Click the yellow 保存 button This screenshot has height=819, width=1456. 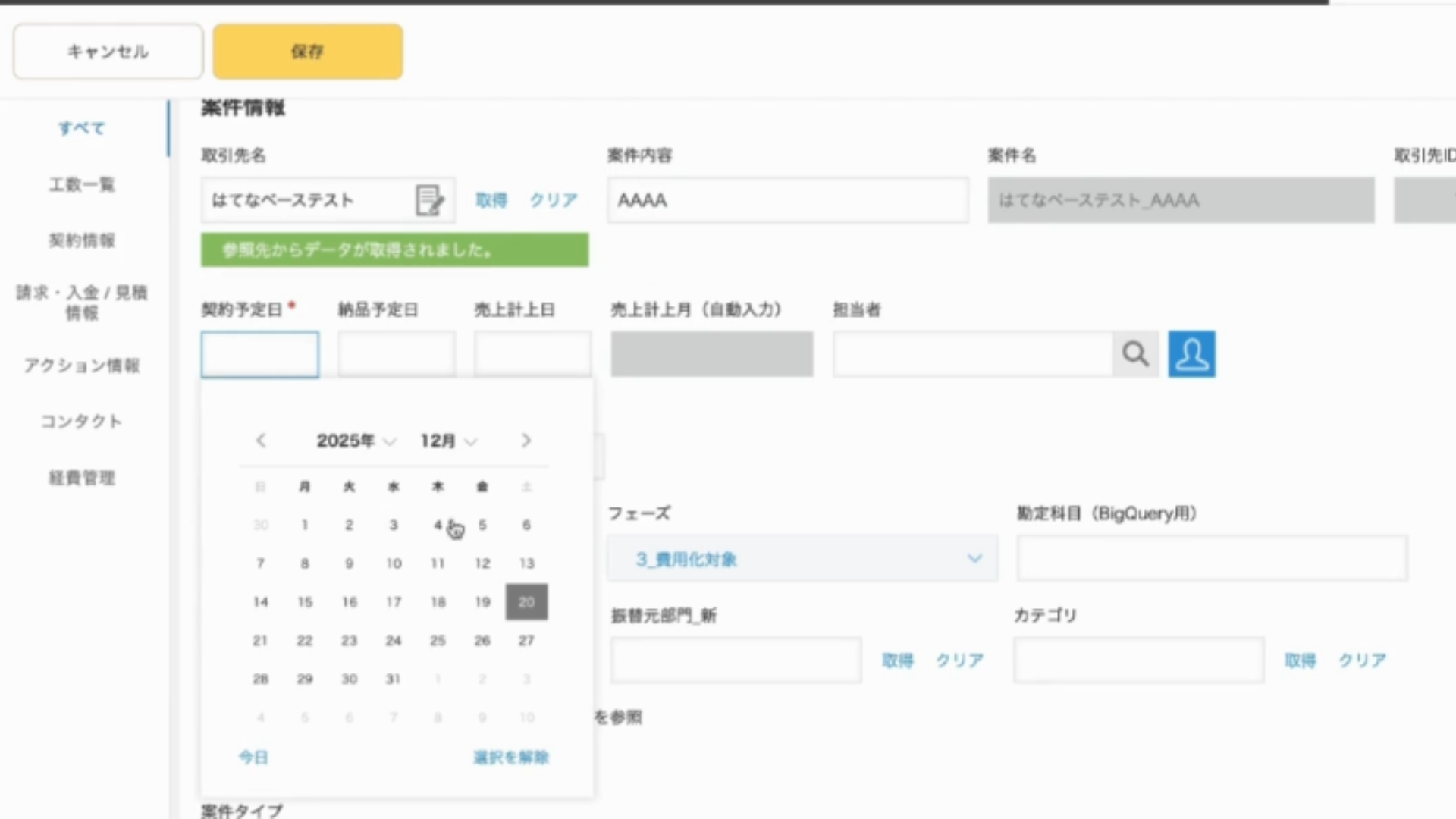pyautogui.click(x=307, y=51)
